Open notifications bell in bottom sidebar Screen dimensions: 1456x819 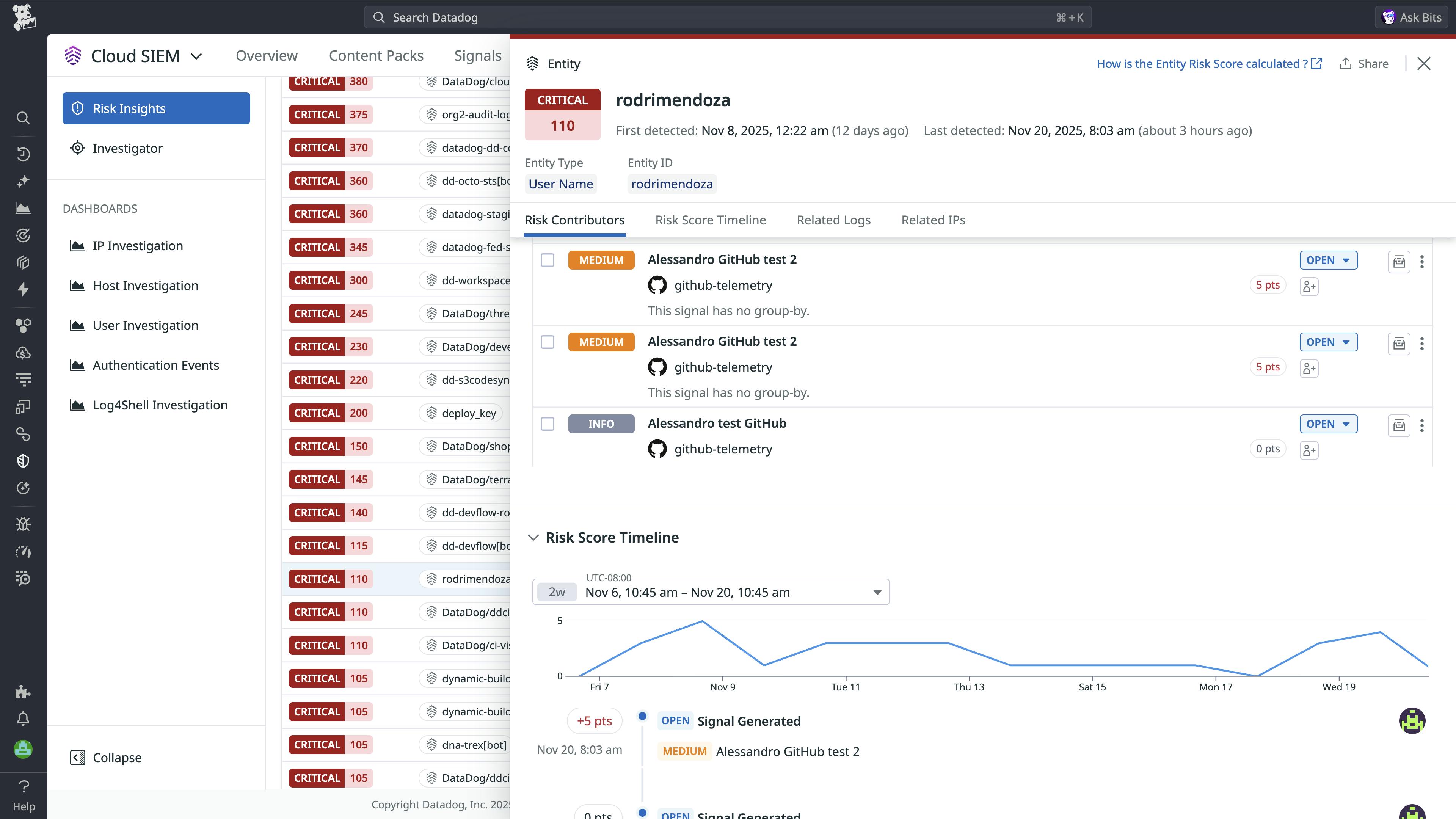coord(23,719)
